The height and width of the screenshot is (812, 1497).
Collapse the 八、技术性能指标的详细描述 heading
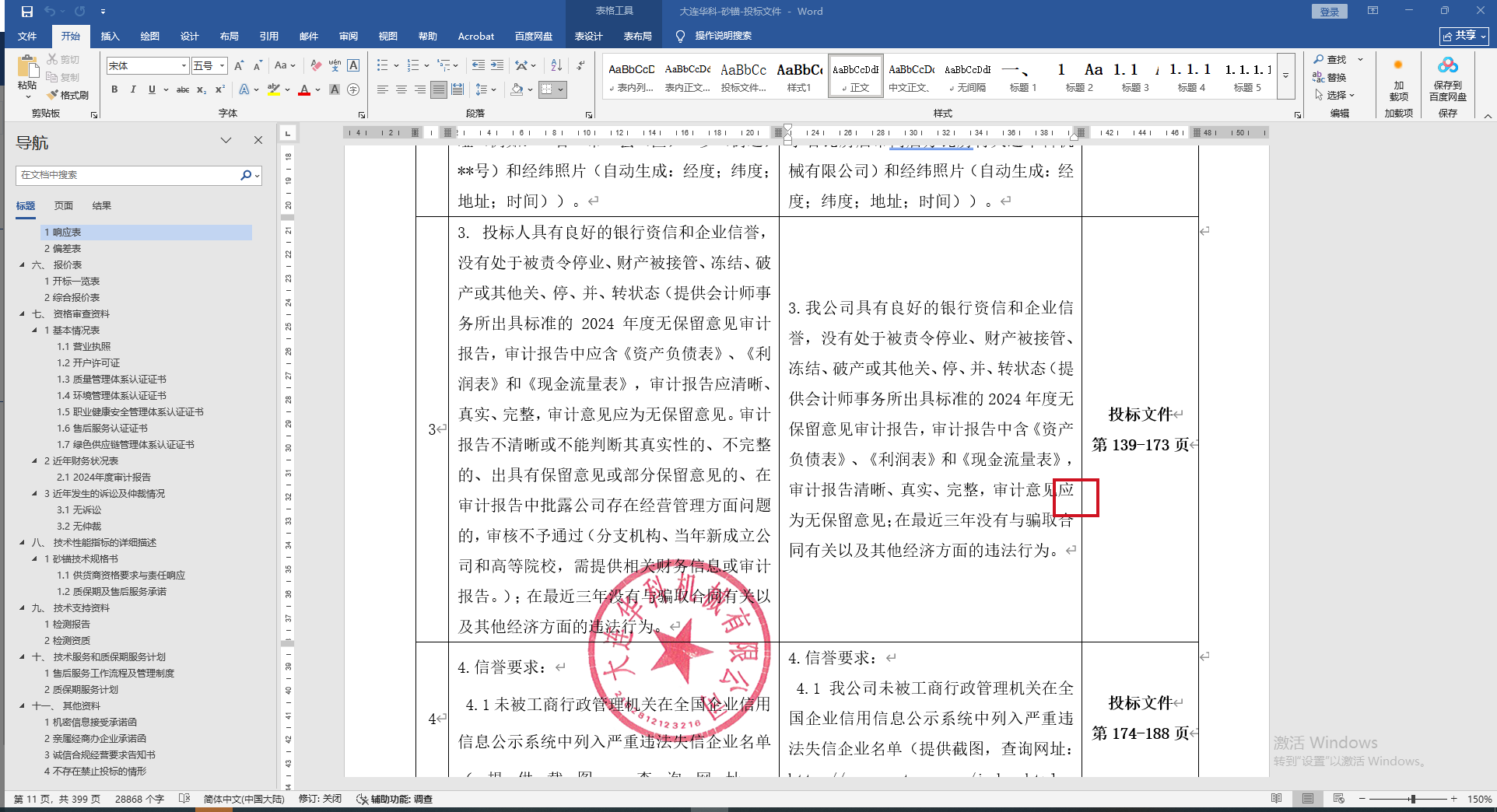pos(22,542)
